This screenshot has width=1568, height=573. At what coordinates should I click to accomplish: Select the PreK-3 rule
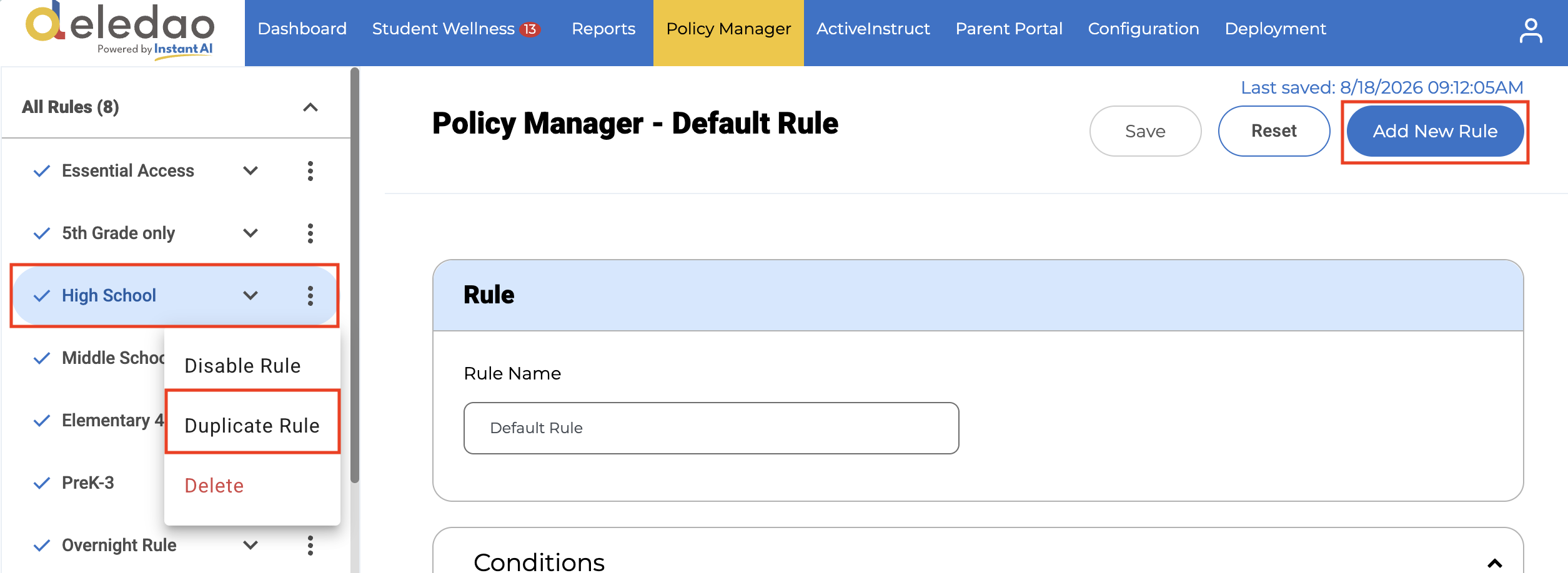(88, 482)
